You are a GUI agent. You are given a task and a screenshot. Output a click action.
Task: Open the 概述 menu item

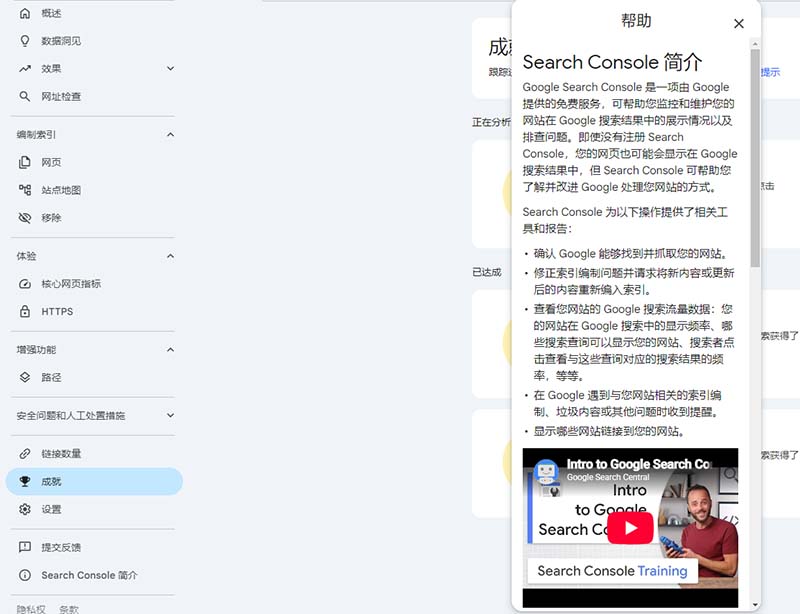[x=94, y=13]
